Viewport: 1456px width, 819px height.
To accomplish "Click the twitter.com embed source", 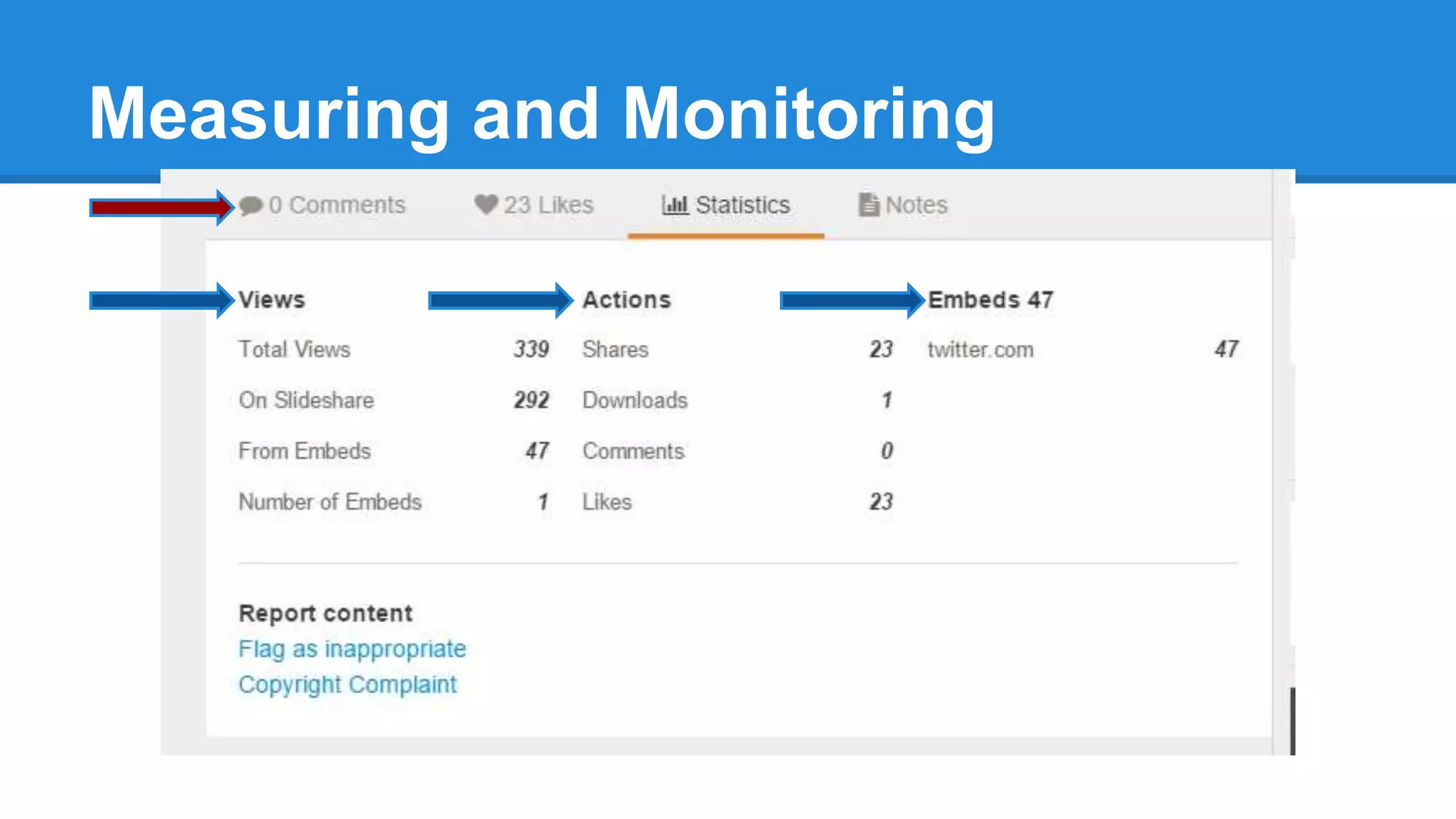I will [980, 350].
